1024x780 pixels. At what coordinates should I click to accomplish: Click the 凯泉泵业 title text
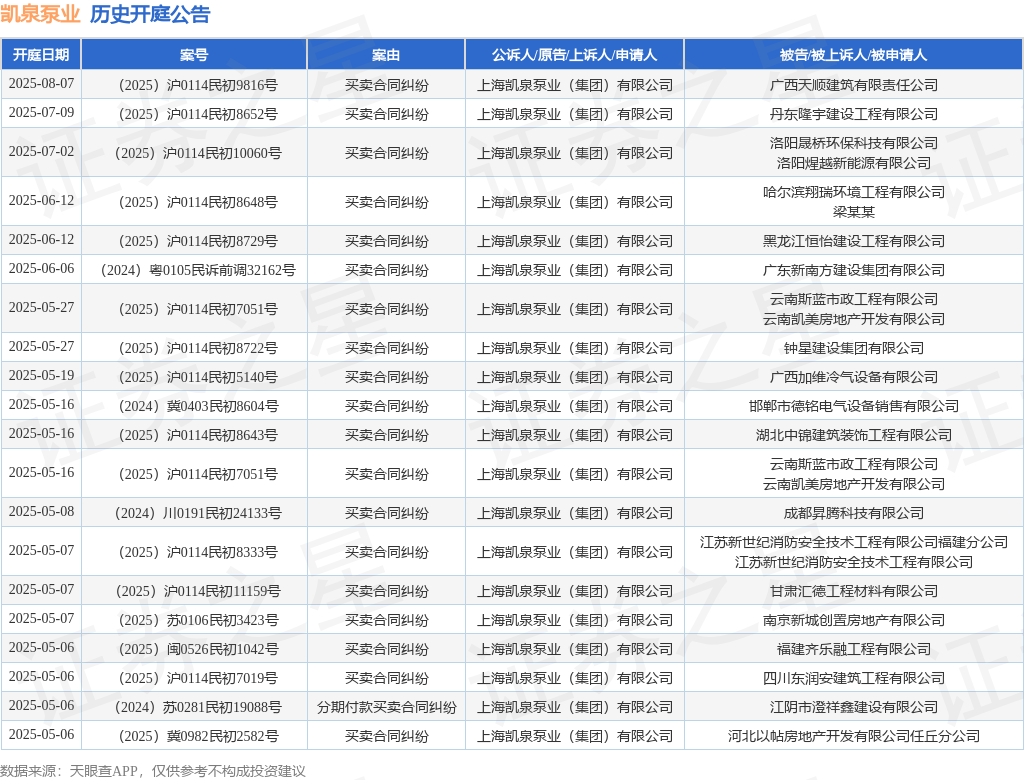pyautogui.click(x=40, y=14)
